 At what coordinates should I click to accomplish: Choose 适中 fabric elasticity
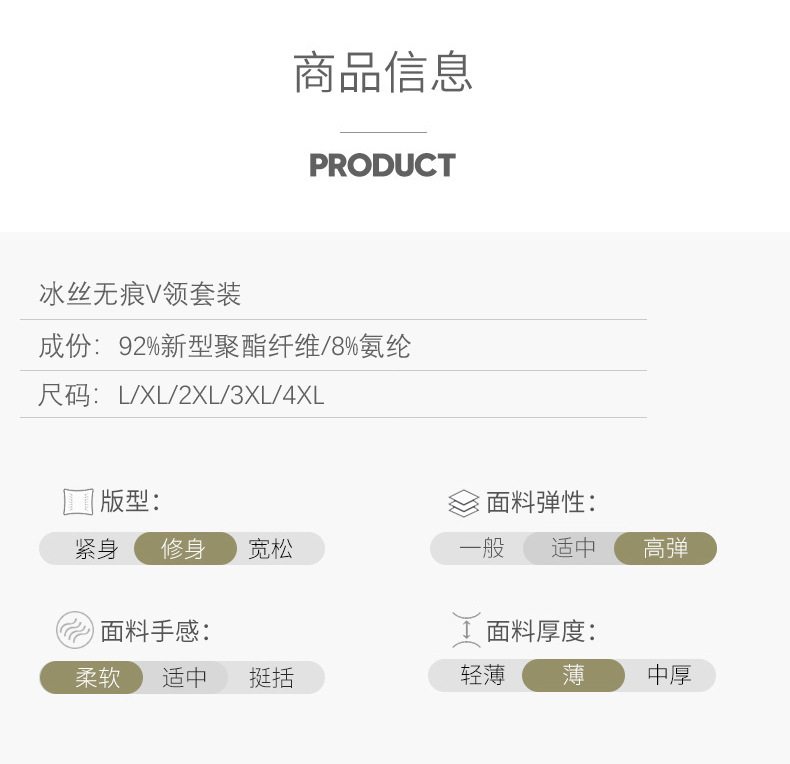pos(573,549)
